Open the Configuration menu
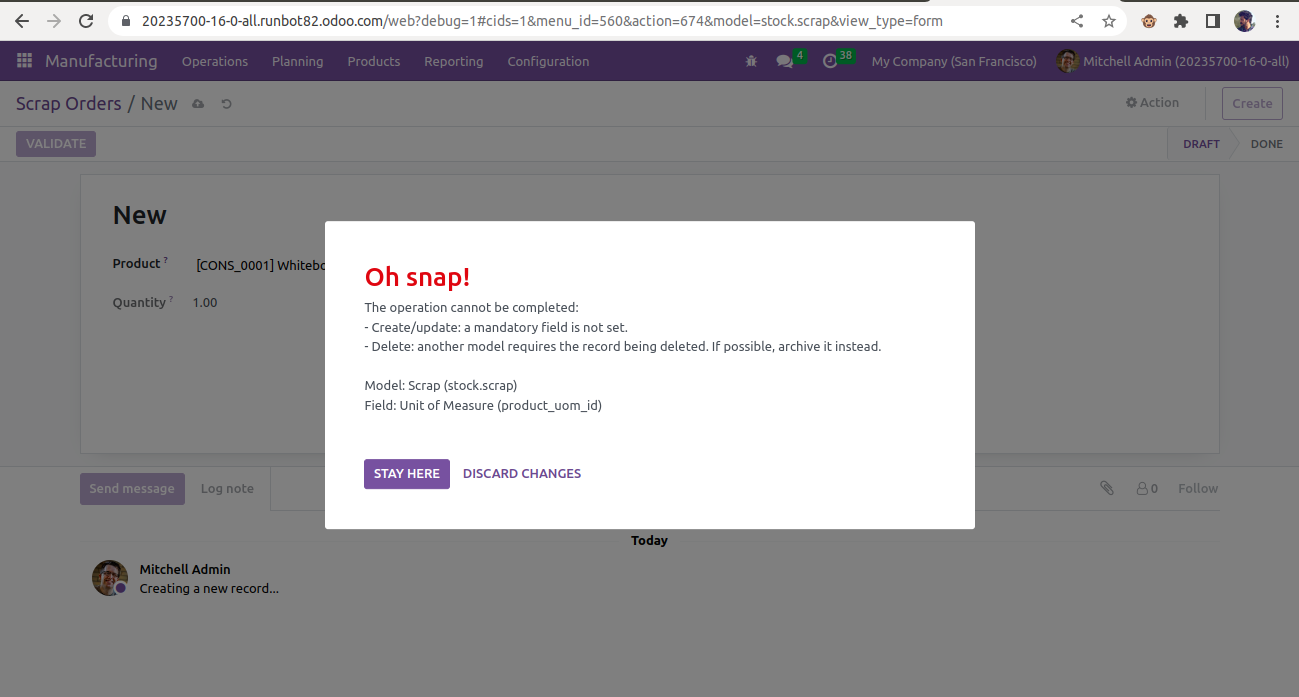1299x697 pixels. (x=548, y=61)
